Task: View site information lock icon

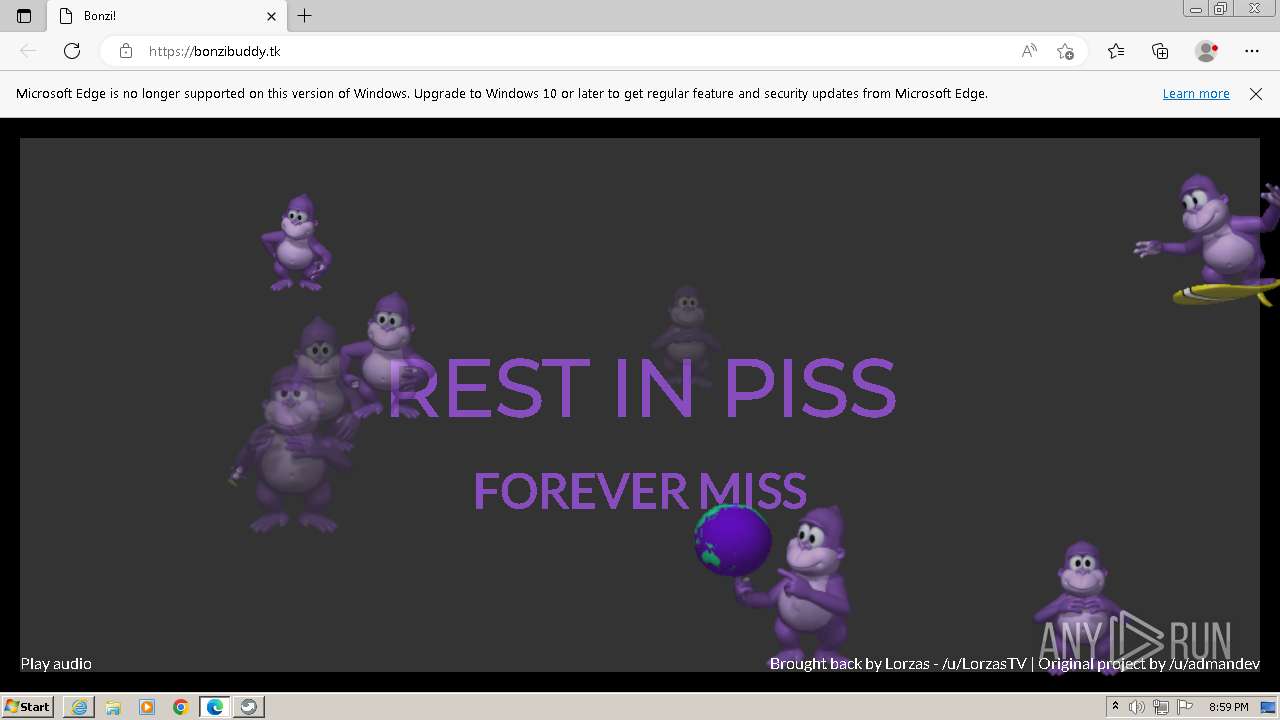Action: pos(126,51)
